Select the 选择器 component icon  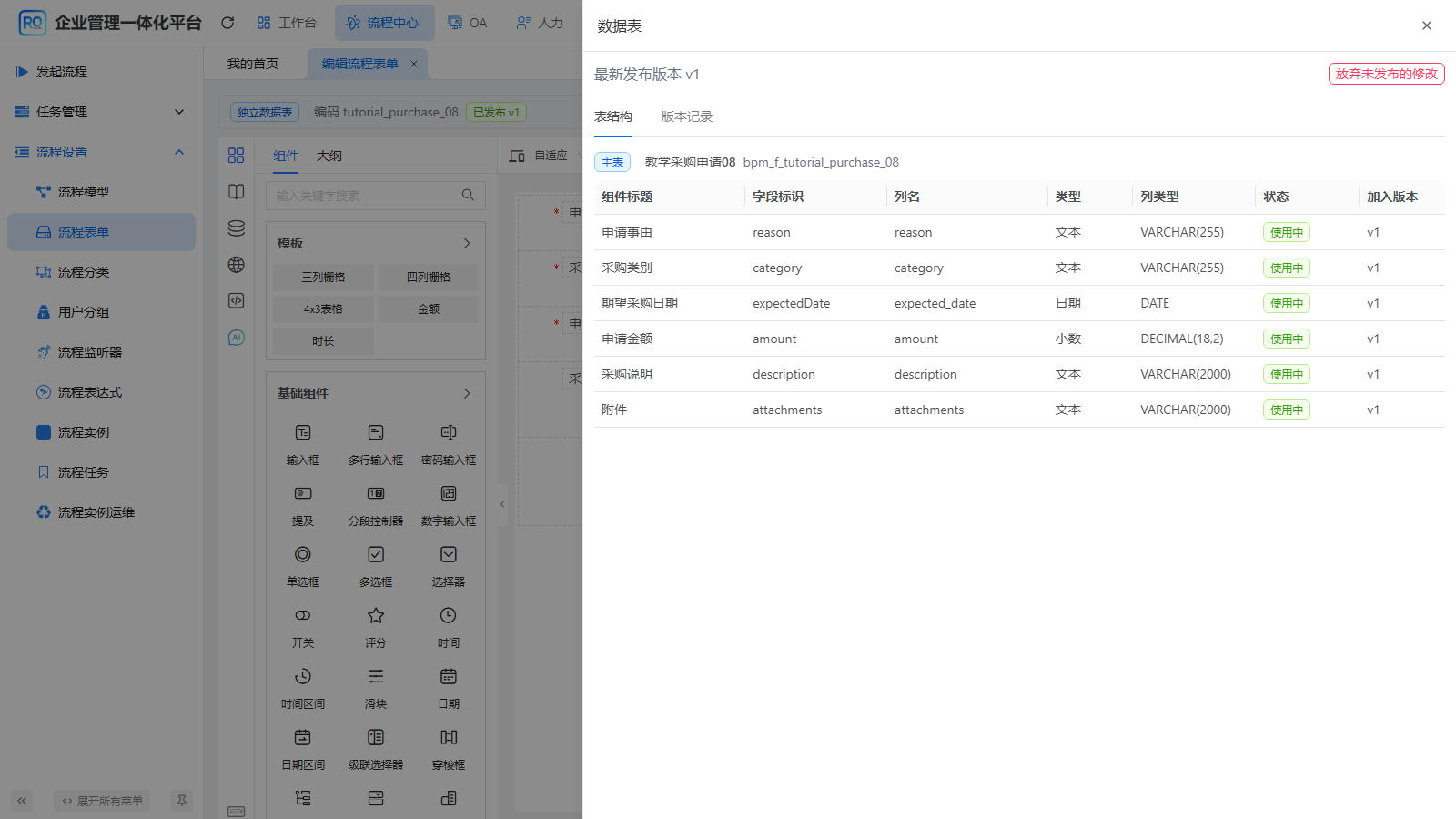(x=449, y=554)
